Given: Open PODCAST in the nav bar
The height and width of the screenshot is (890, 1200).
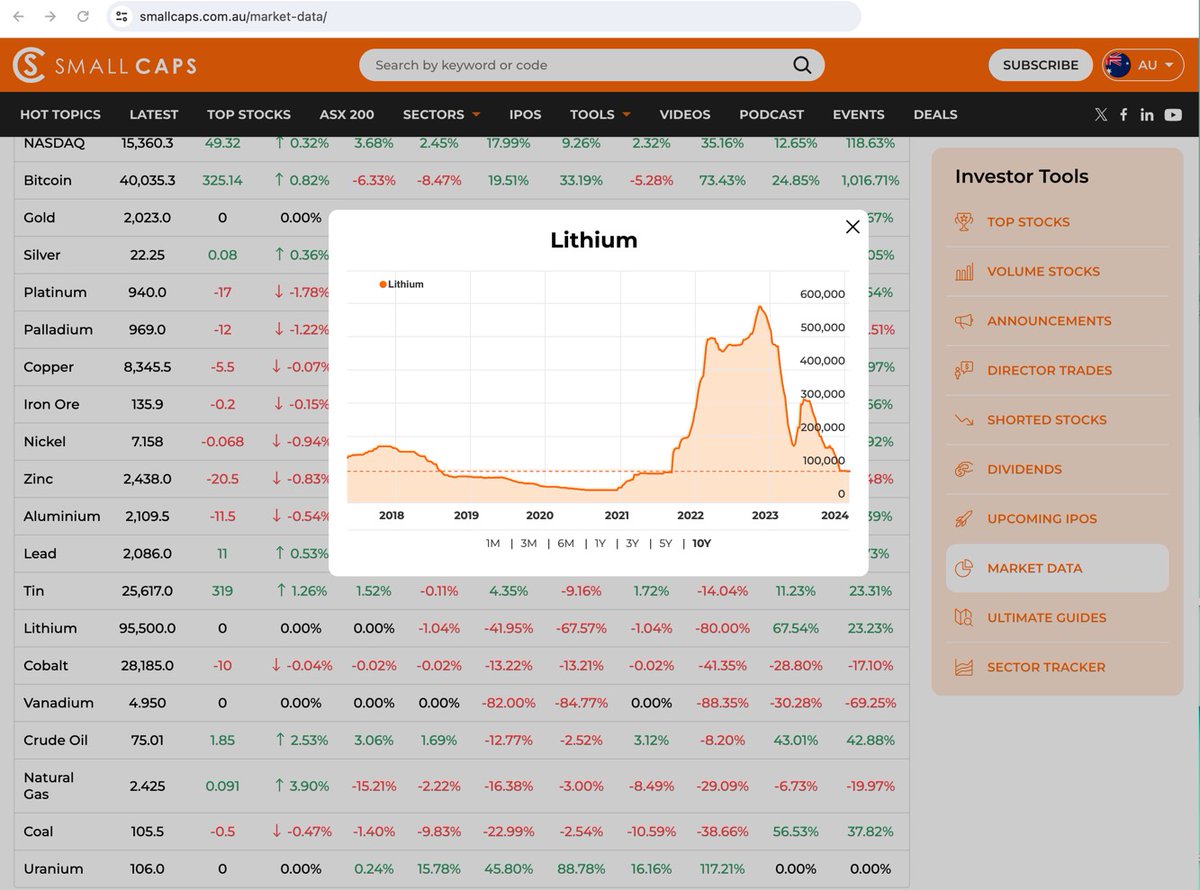Looking at the screenshot, I should [x=772, y=114].
